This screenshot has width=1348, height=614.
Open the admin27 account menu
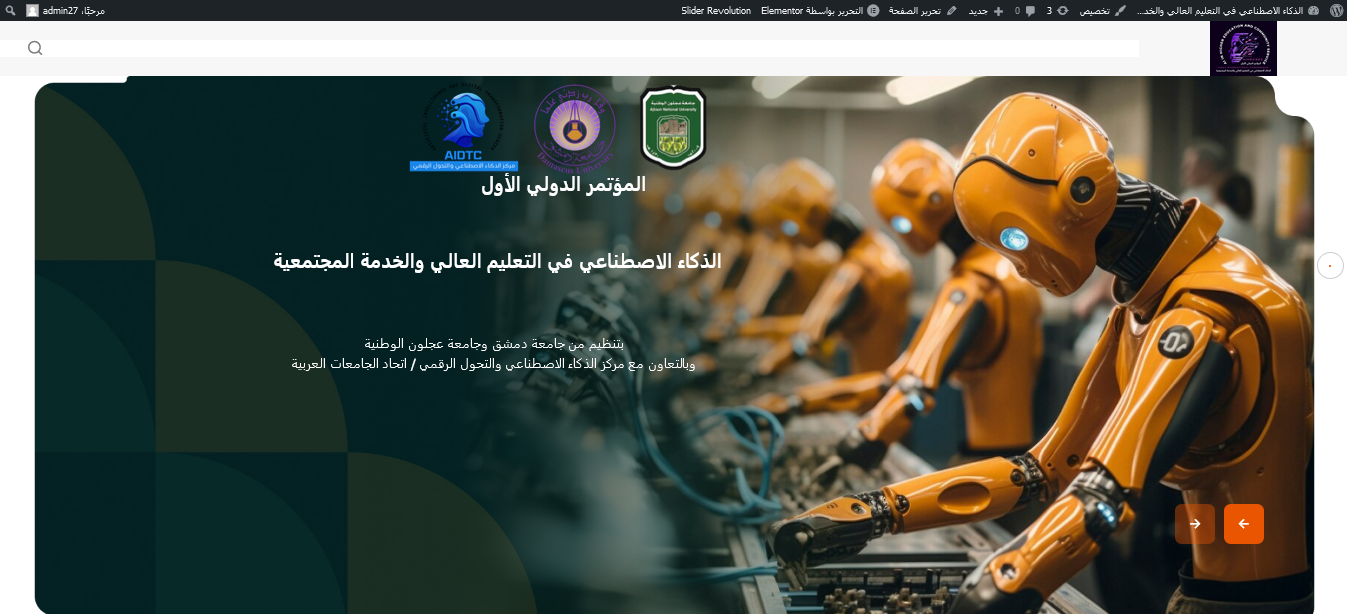point(65,10)
